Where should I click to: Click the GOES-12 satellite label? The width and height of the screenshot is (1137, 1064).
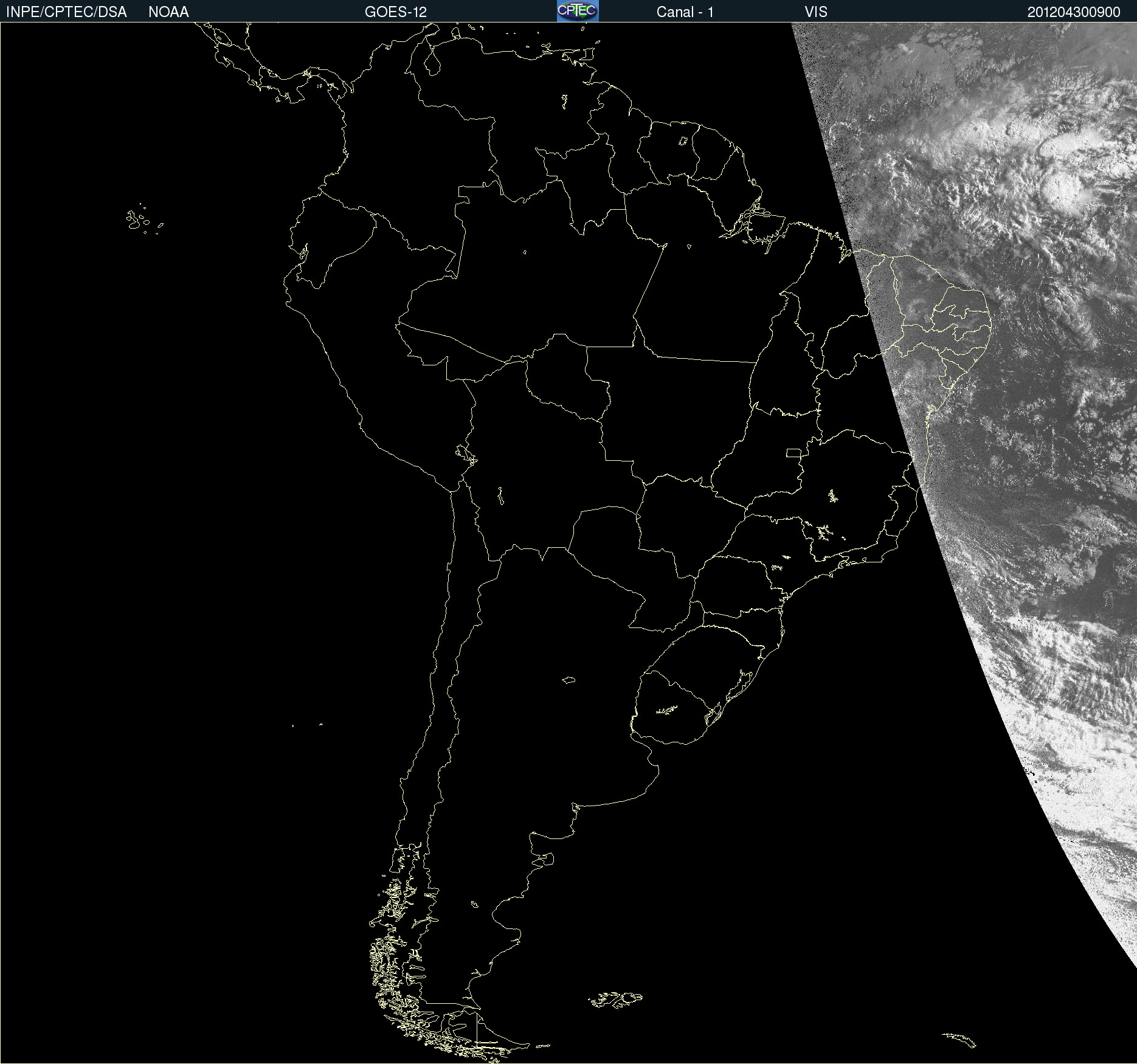(x=396, y=12)
